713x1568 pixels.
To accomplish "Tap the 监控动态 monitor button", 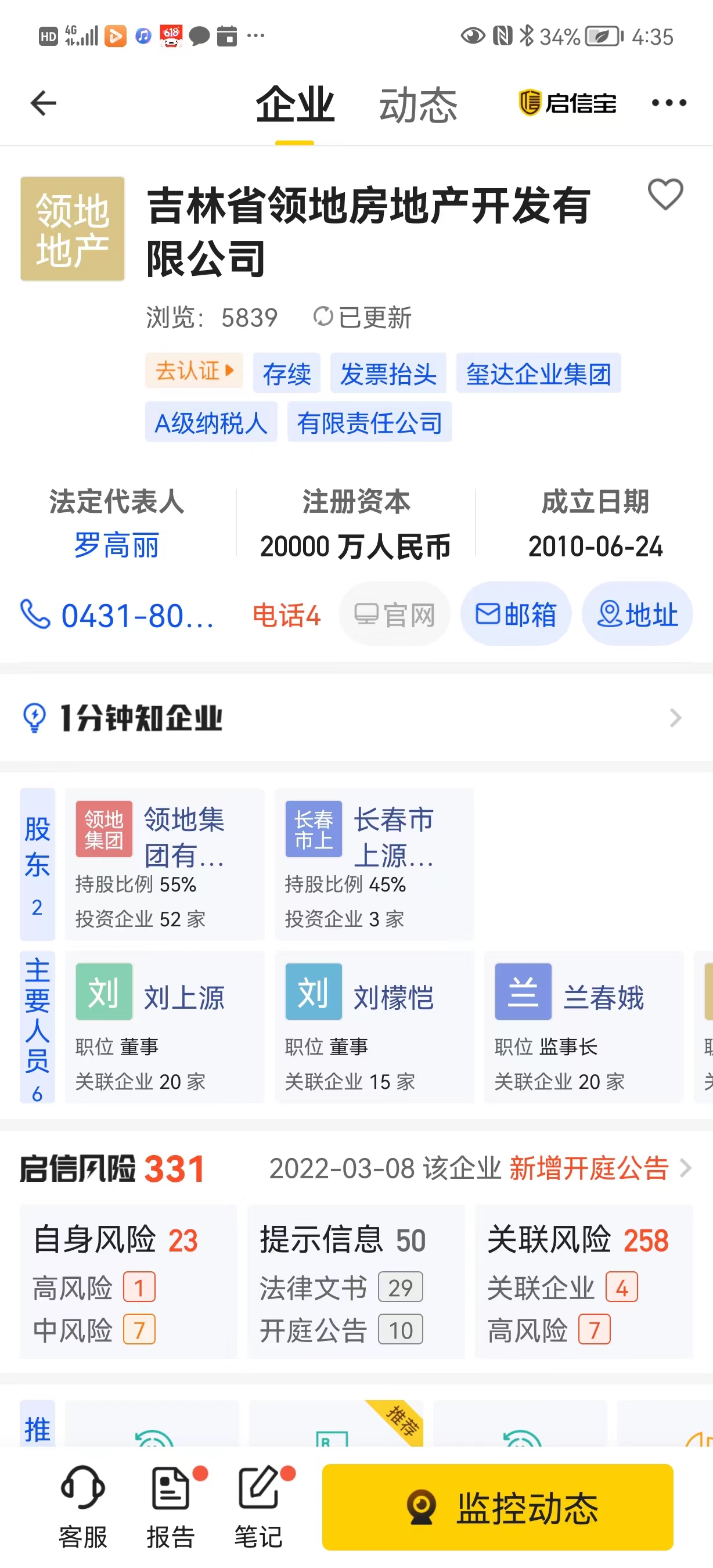I will tap(498, 1507).
